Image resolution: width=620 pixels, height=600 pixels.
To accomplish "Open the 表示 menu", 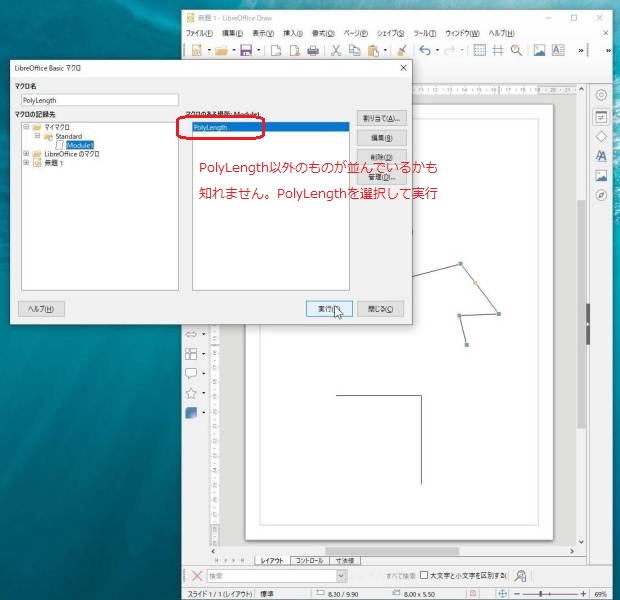I will (263, 33).
